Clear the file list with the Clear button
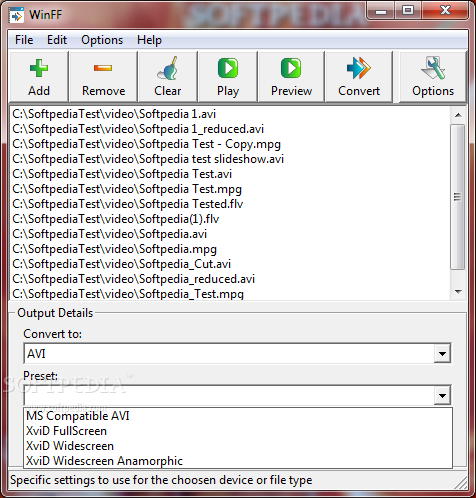 tap(168, 77)
